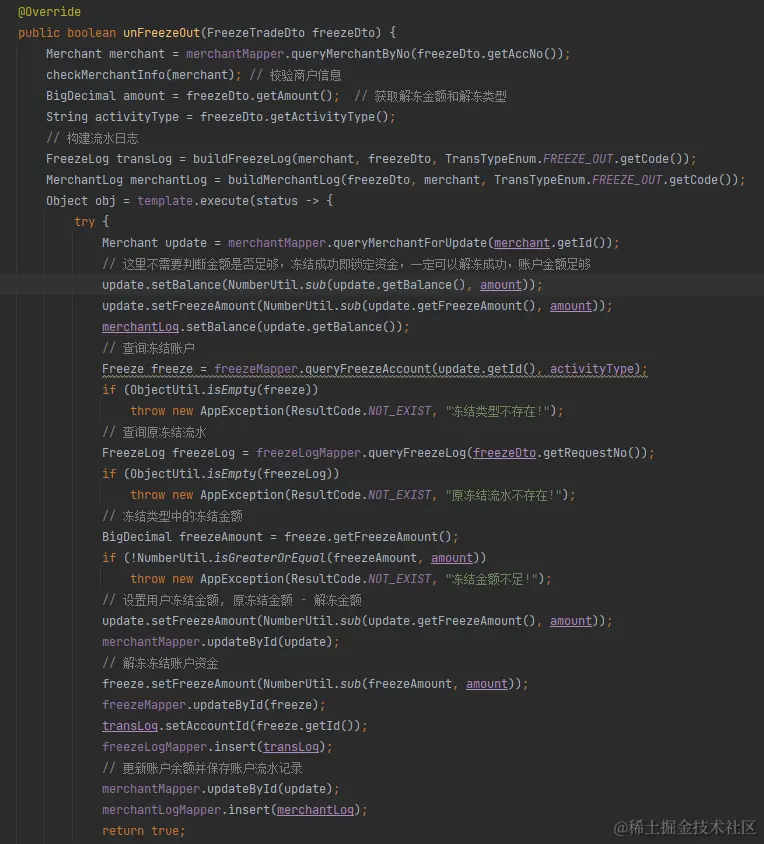Select the queryMerchantByNo call
The height and width of the screenshot is (844, 764).
(351, 54)
